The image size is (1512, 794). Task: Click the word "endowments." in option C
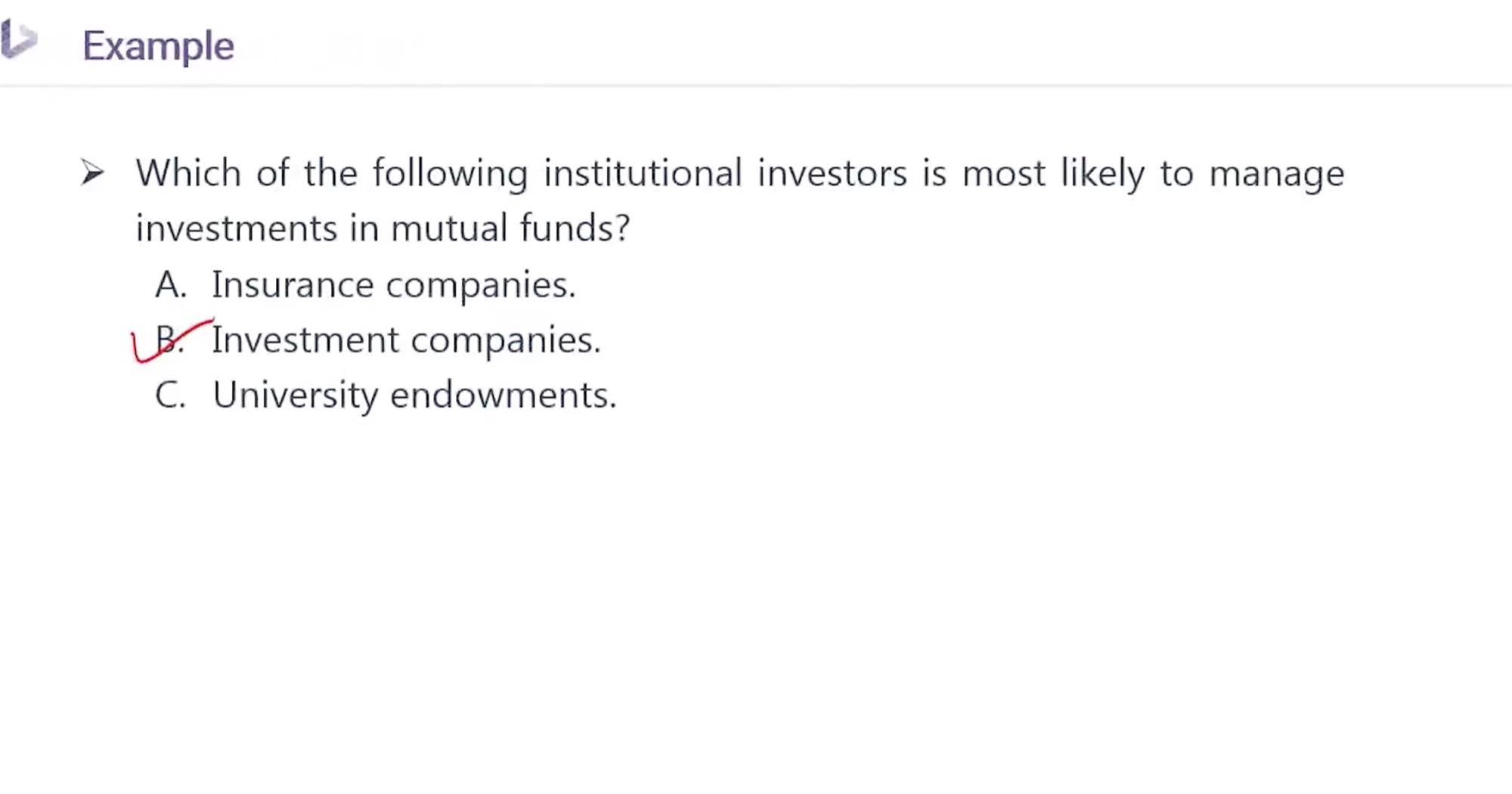pos(503,395)
